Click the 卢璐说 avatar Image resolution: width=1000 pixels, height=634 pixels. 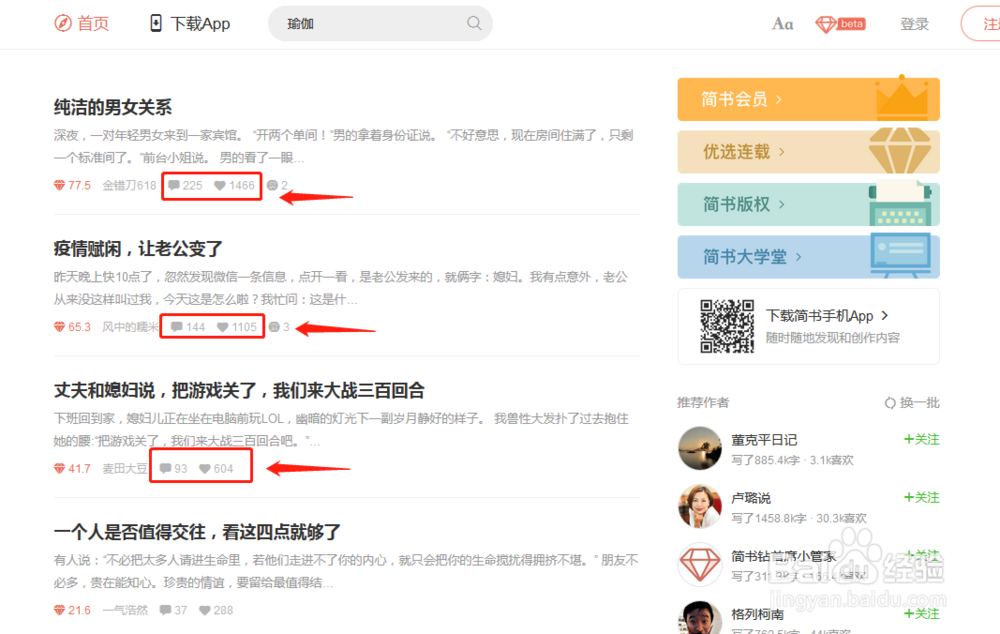(x=700, y=506)
